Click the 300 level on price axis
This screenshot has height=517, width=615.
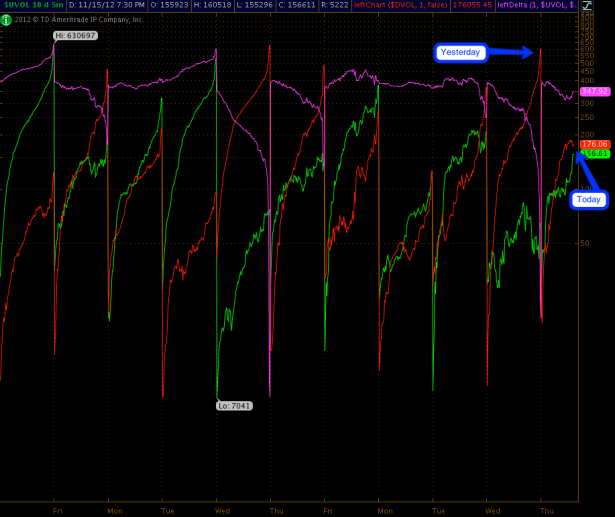(587, 104)
